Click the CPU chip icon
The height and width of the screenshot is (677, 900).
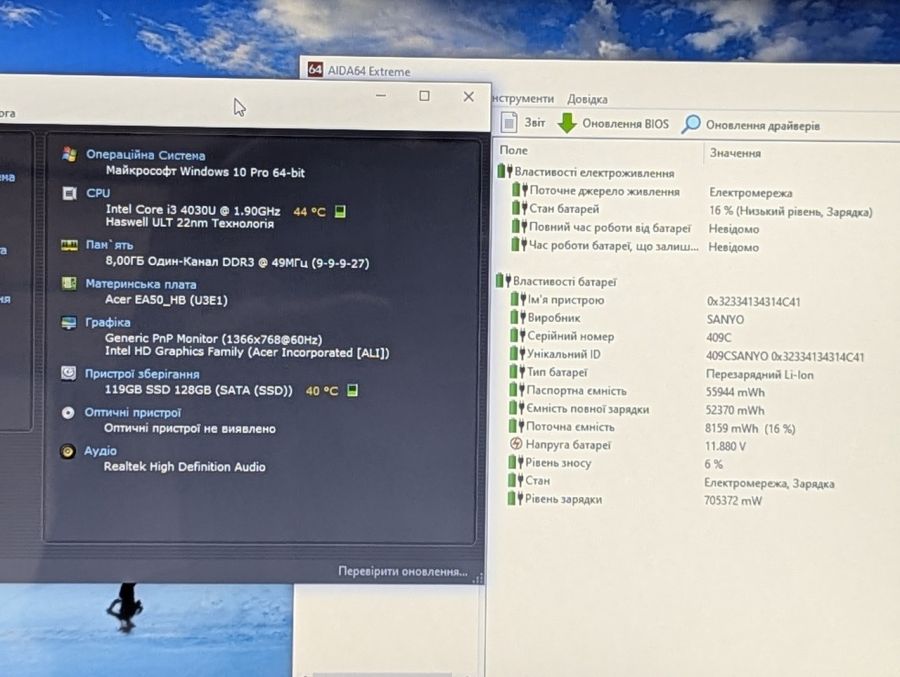click(69, 194)
